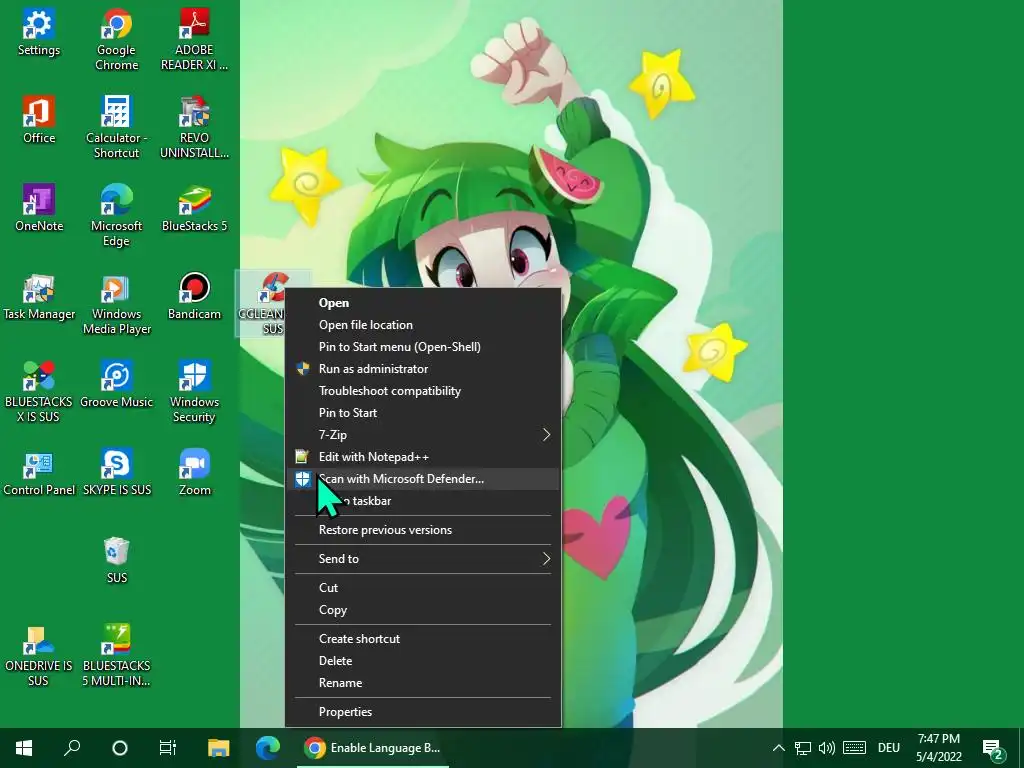The height and width of the screenshot is (768, 1024).
Task: Launch Google Chrome from the desktop
Action: click(116, 40)
